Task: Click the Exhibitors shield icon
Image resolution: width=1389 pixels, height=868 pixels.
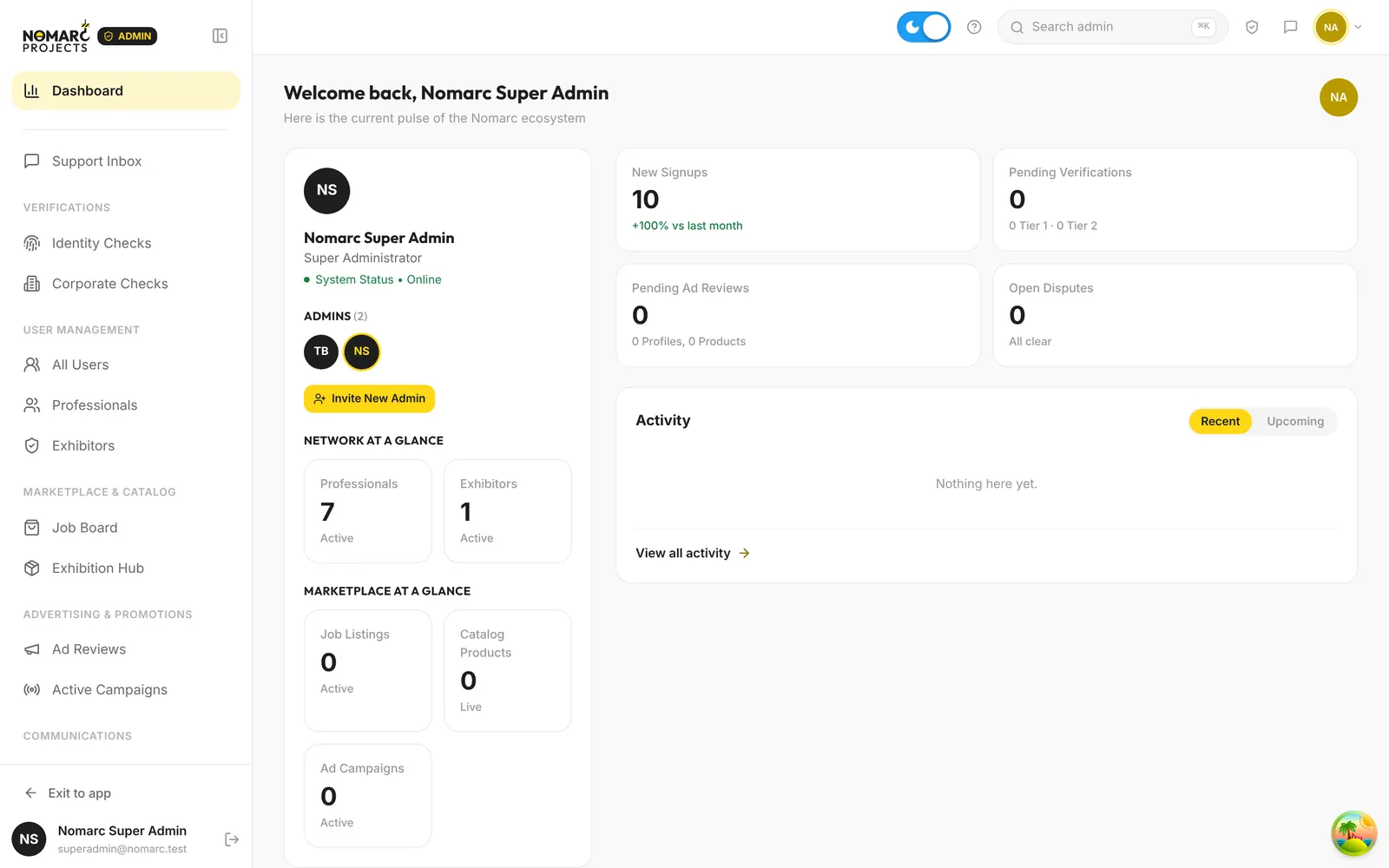Action: pyautogui.click(x=32, y=445)
